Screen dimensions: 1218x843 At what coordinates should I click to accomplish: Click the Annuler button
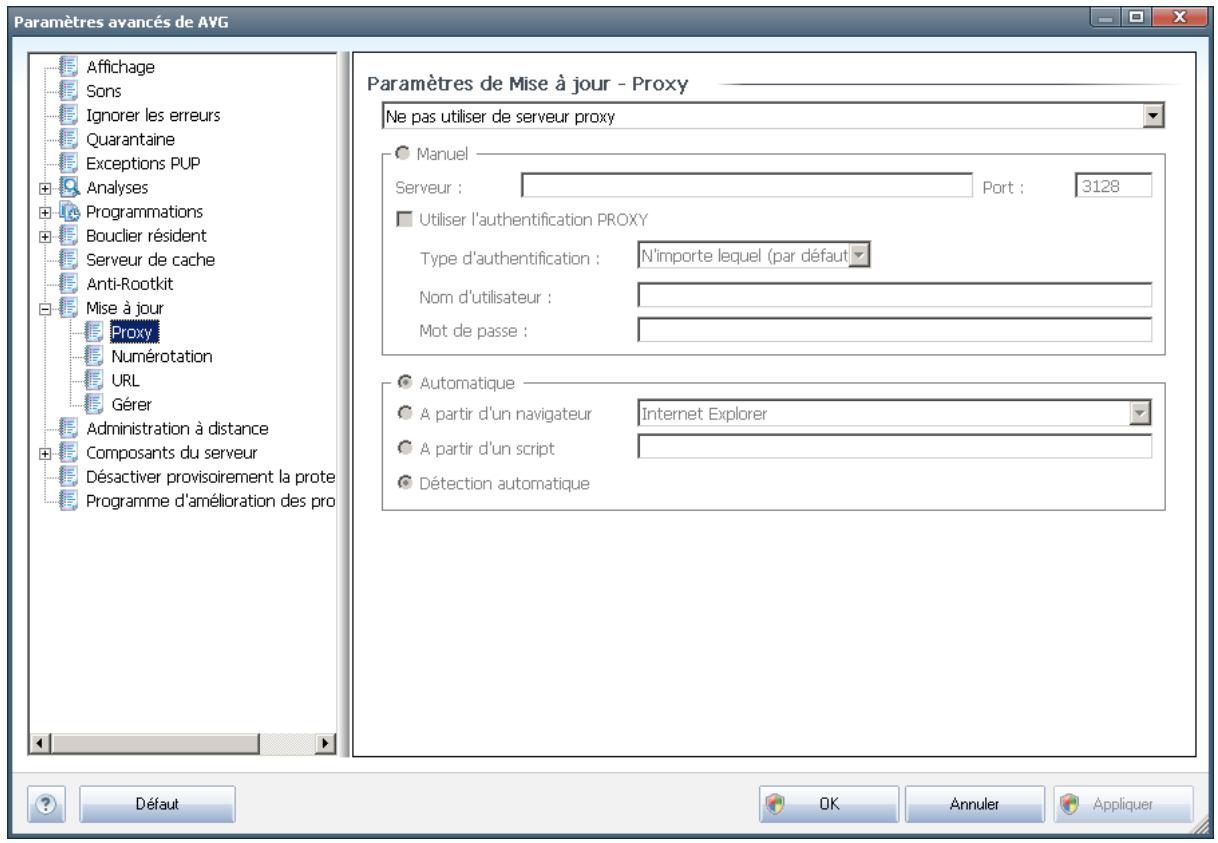point(975,803)
